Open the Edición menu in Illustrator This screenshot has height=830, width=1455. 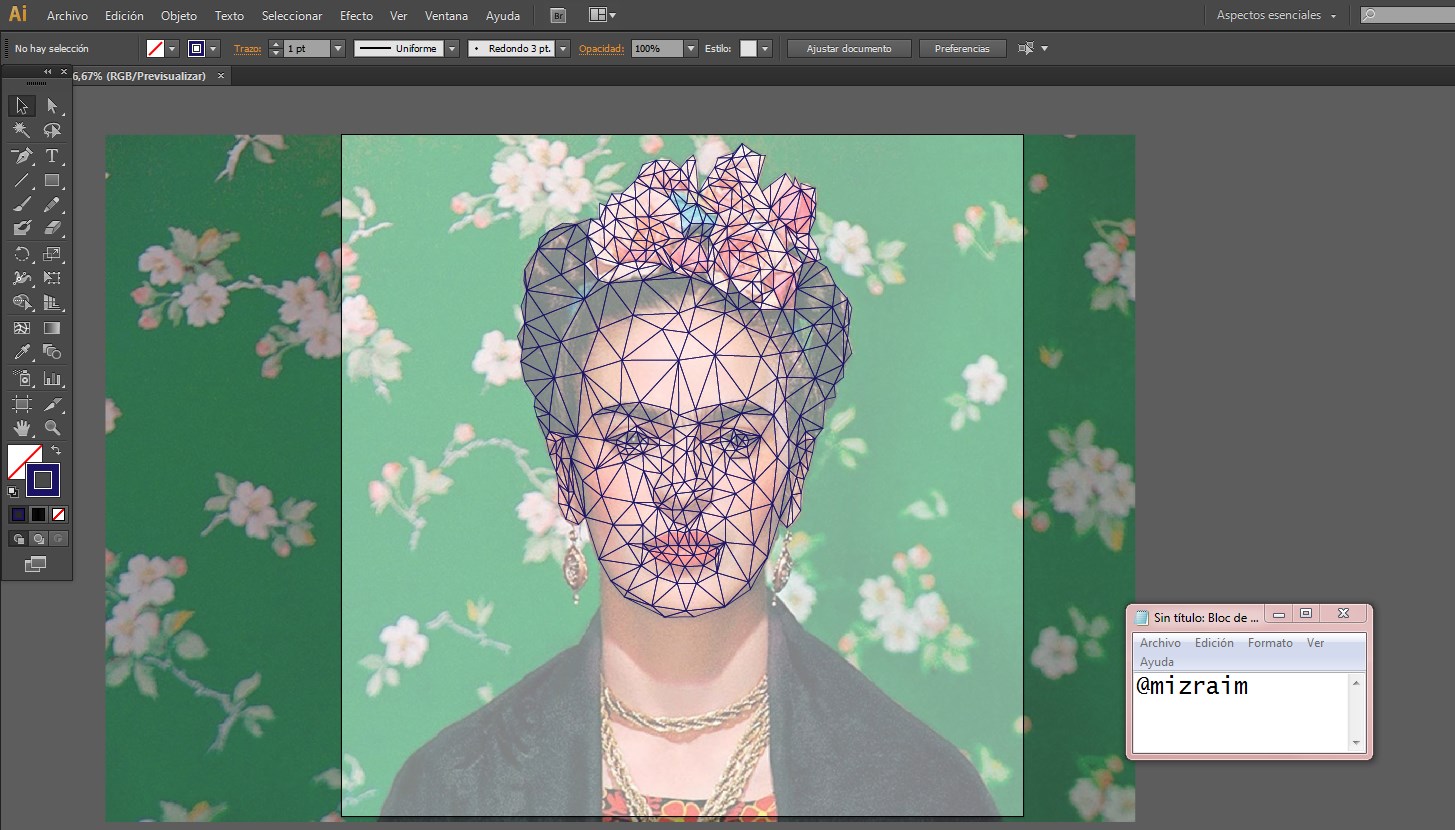[x=124, y=16]
